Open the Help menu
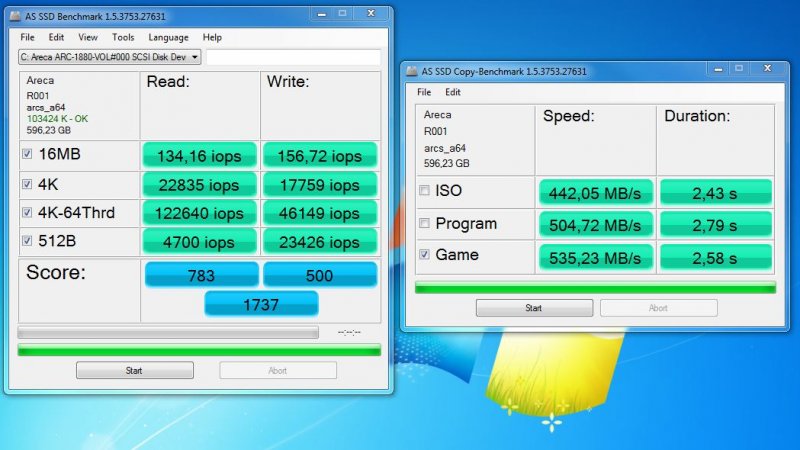800x450 pixels. (x=212, y=37)
